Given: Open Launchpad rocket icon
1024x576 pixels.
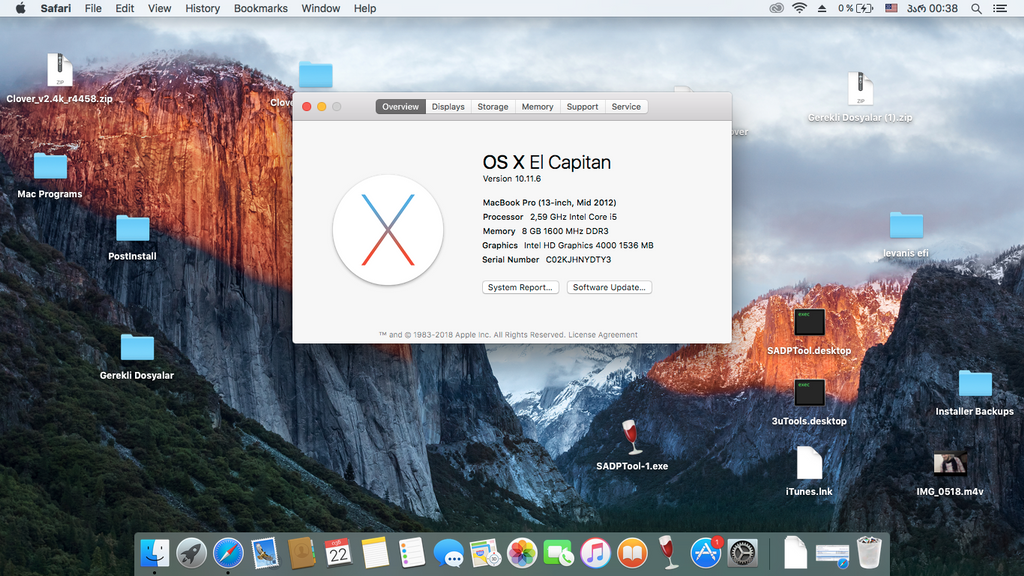Looking at the screenshot, I should tap(191, 553).
